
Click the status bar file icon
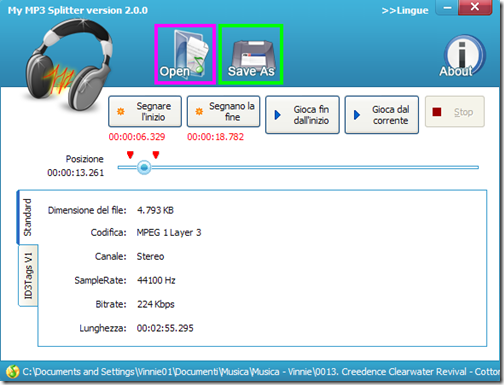pyautogui.click(x=13, y=371)
